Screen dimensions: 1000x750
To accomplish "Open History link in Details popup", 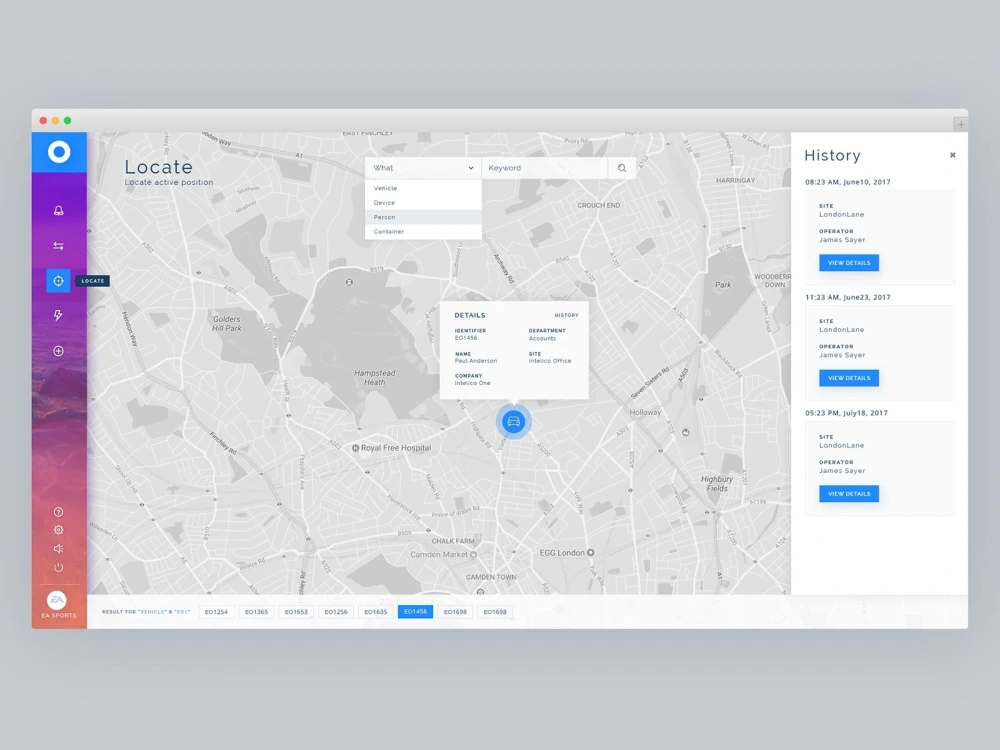I will point(566,315).
